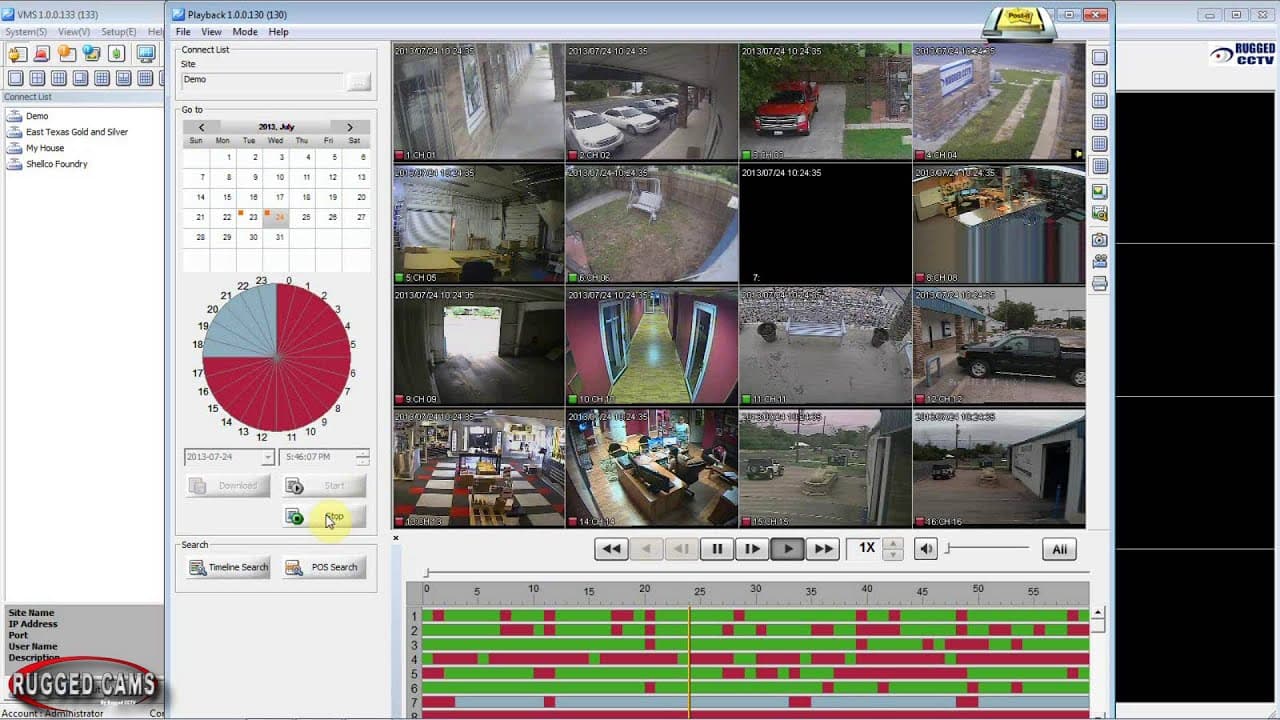Open the View menu in Playback window
1280x720 pixels.
pyautogui.click(x=211, y=32)
